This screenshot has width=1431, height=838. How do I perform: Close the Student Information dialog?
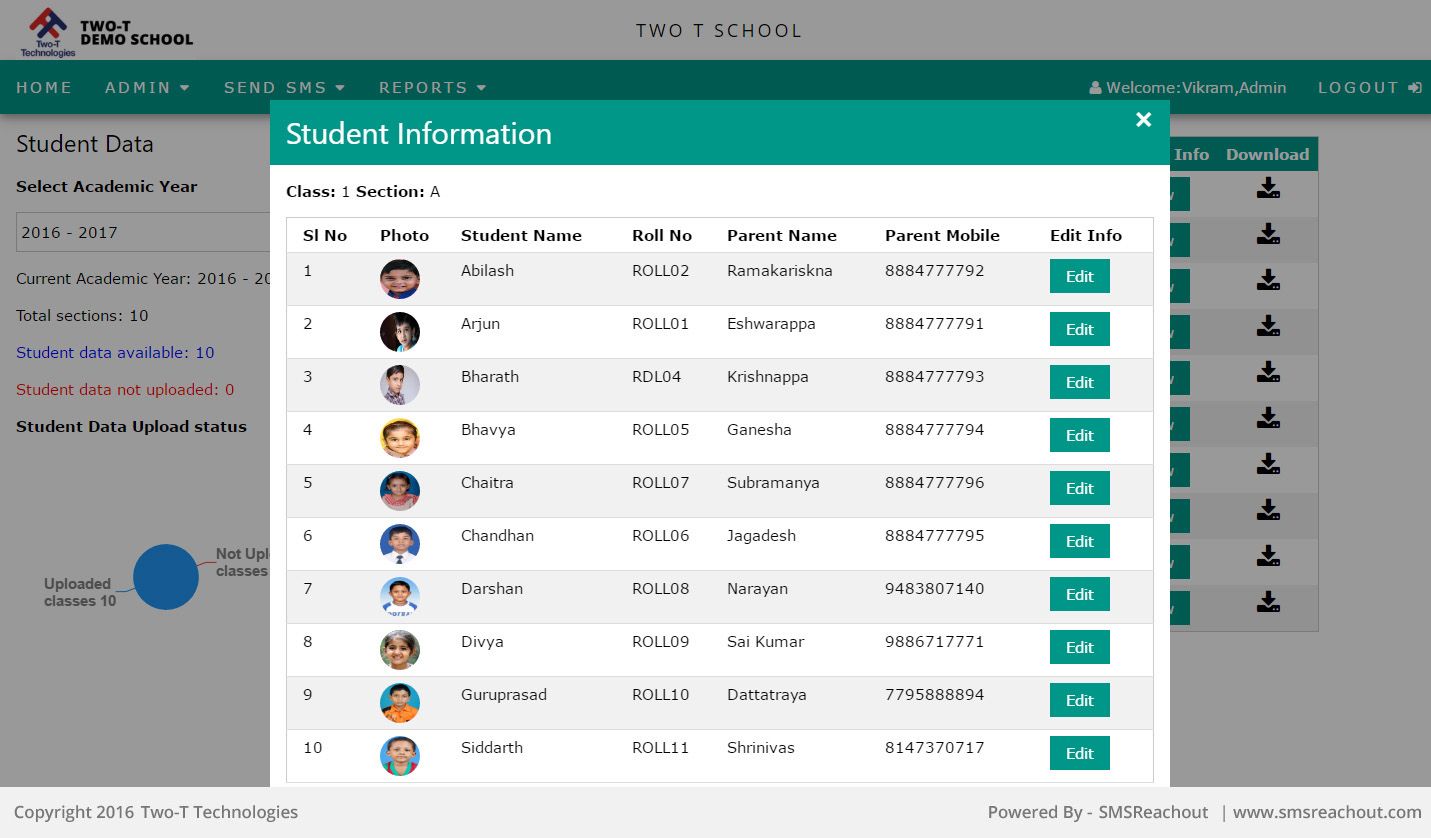(1144, 120)
